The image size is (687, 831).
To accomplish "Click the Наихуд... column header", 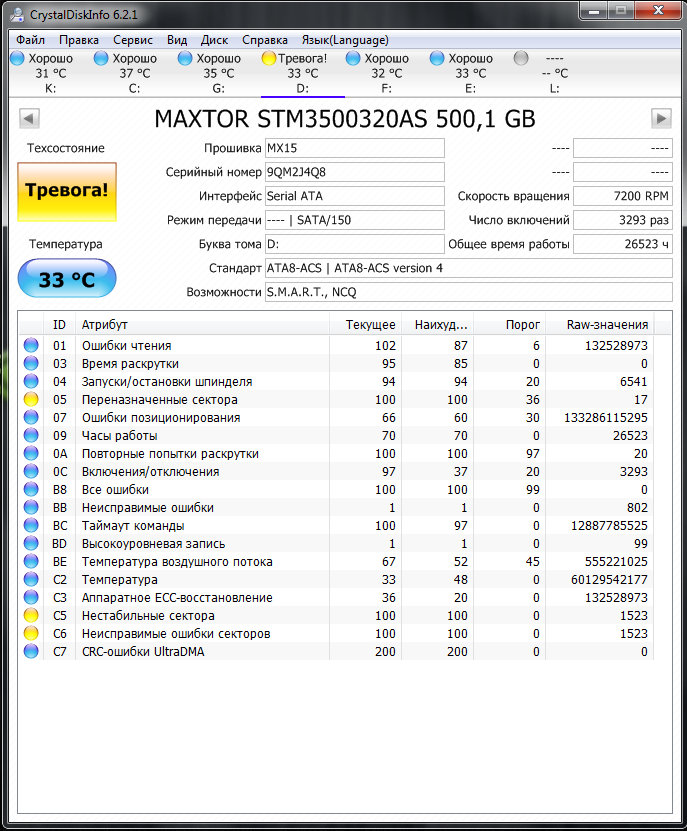I will [438, 325].
